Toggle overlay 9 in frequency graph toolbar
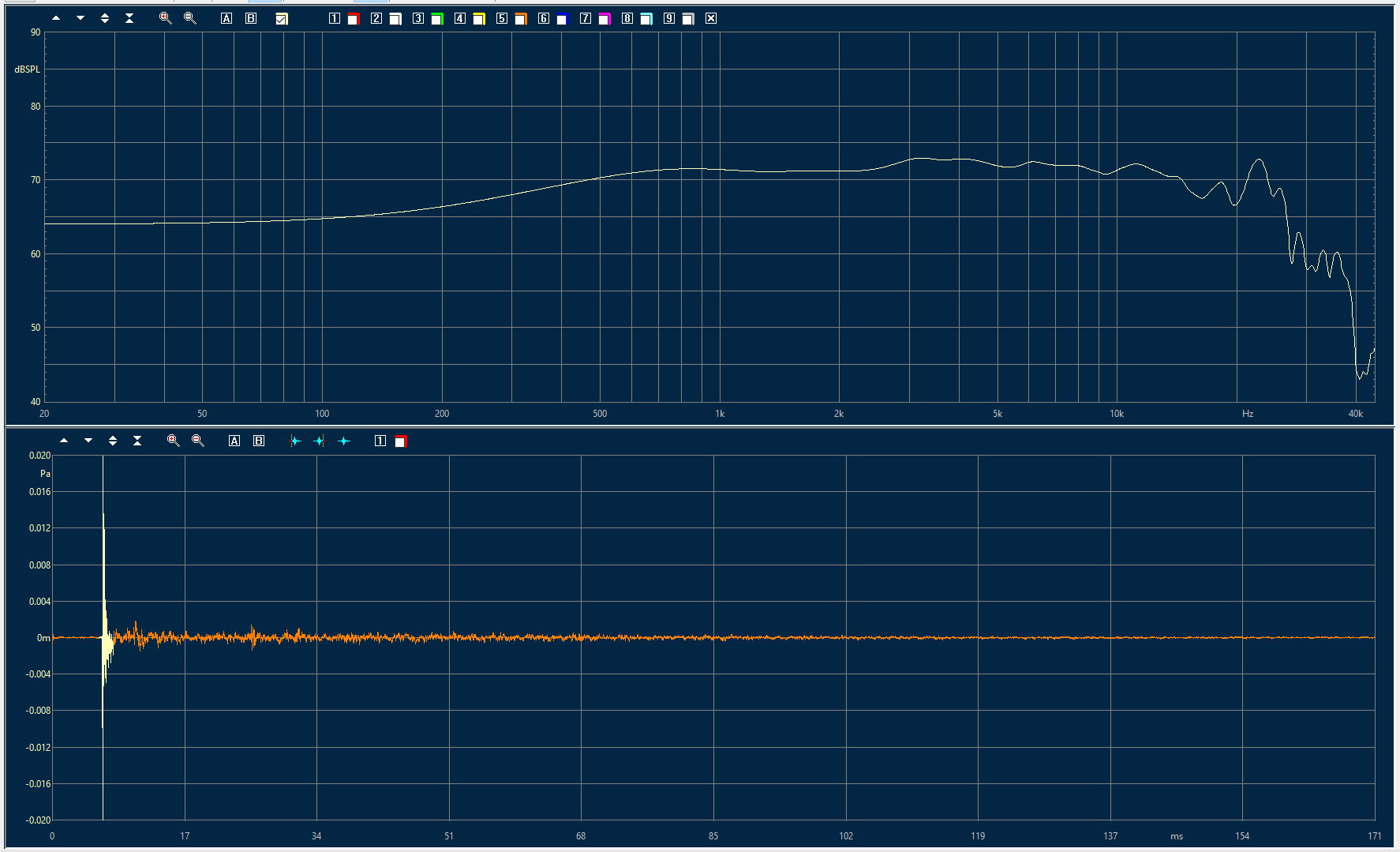The height and width of the screenshot is (852, 1400). pyautogui.click(x=669, y=18)
